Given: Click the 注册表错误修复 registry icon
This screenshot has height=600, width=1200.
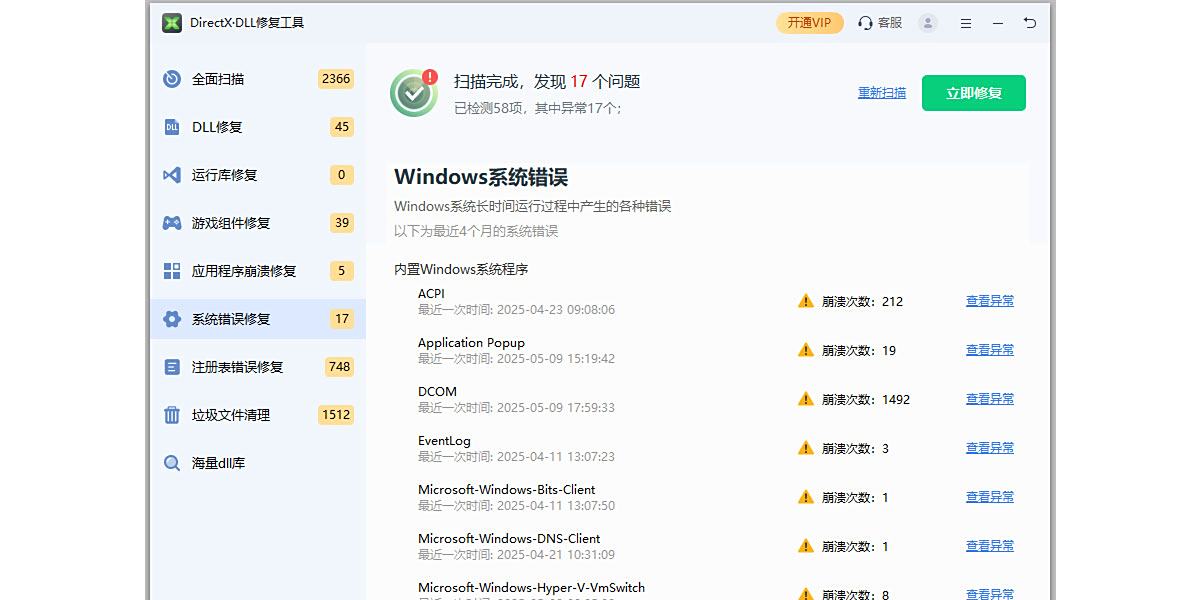Looking at the screenshot, I should point(172,367).
